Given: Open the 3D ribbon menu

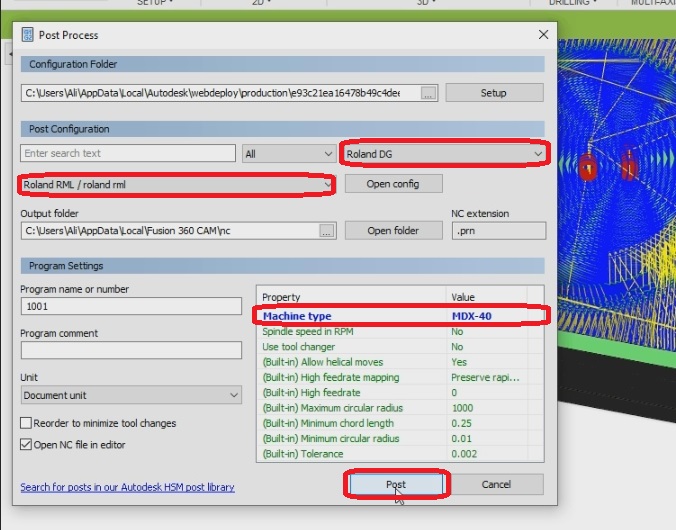Looking at the screenshot, I should pyautogui.click(x=425, y=3).
